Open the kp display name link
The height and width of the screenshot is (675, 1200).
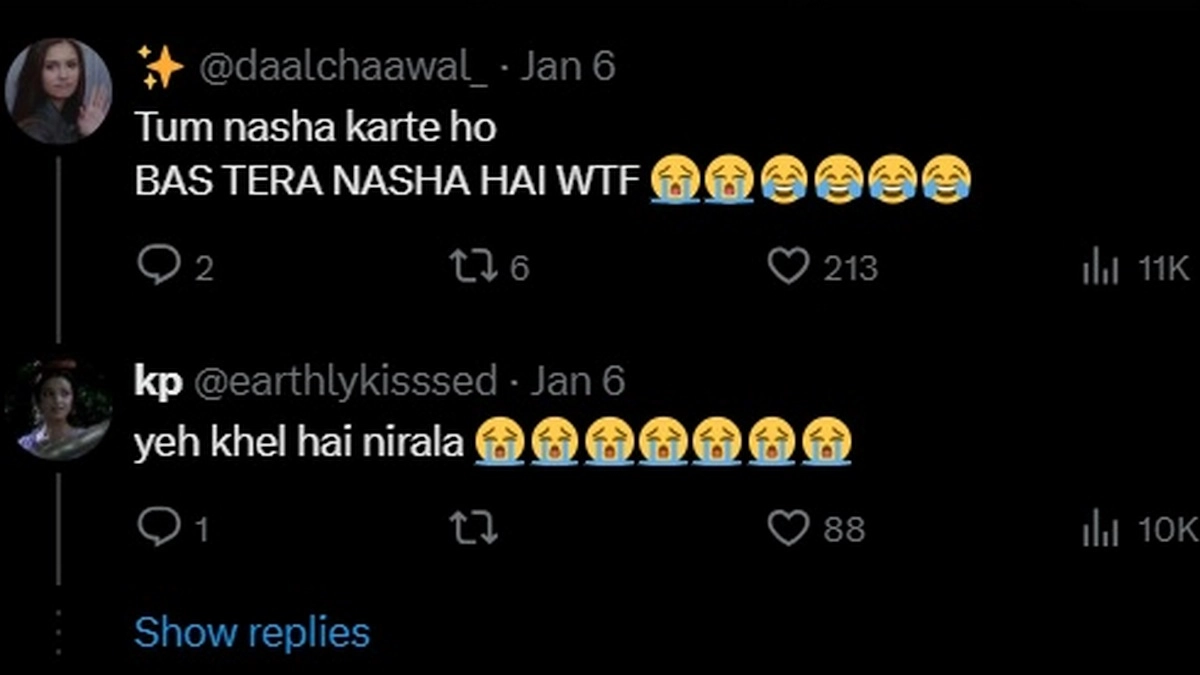pos(158,381)
